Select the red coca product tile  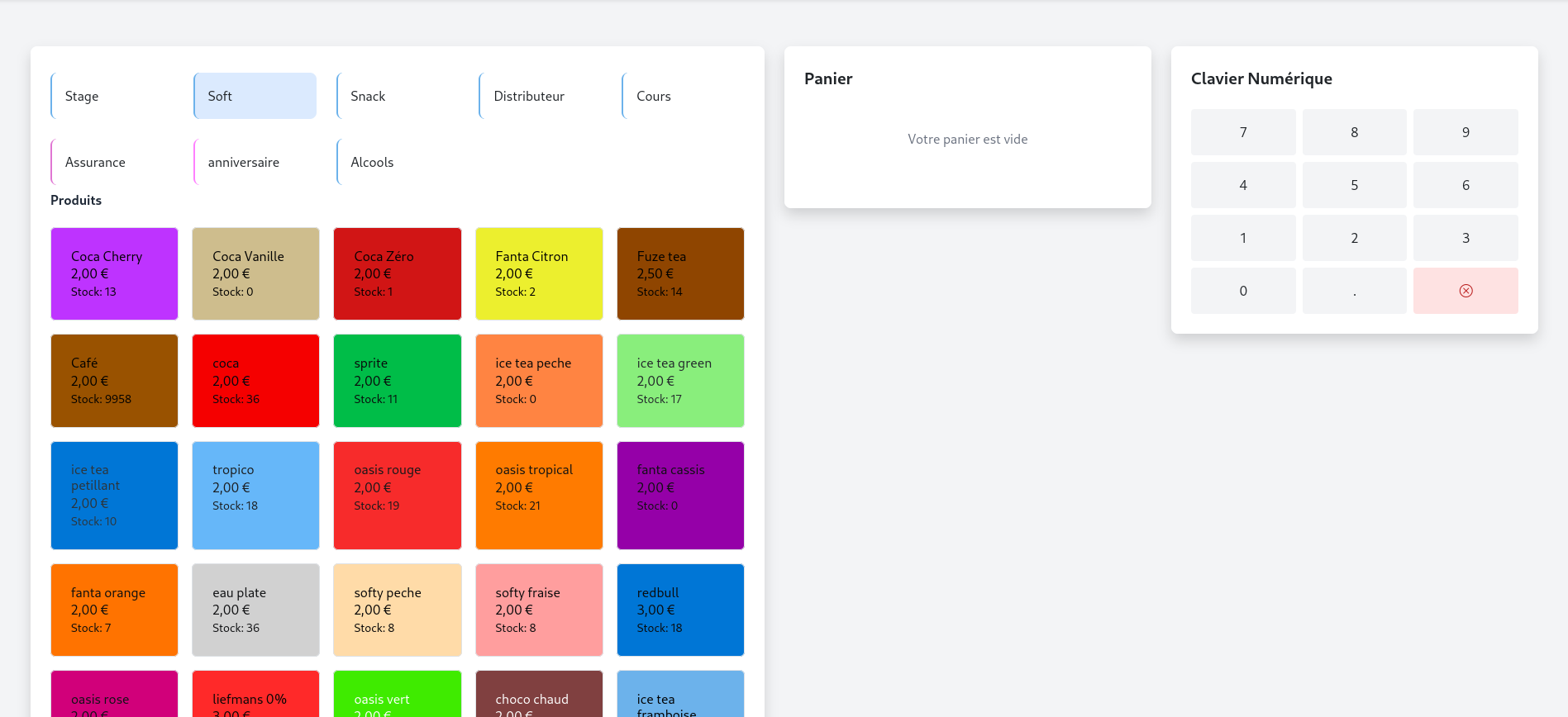pyautogui.click(x=255, y=381)
